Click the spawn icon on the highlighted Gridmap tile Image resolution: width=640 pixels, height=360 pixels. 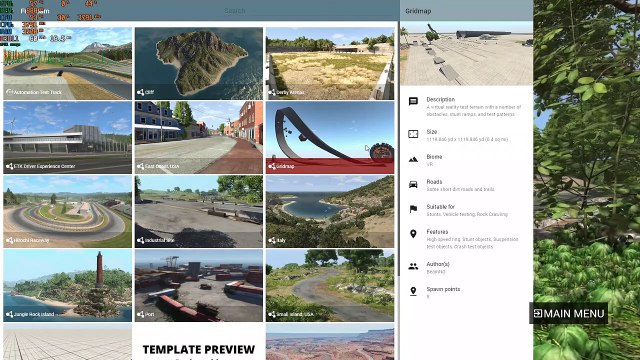(271, 166)
